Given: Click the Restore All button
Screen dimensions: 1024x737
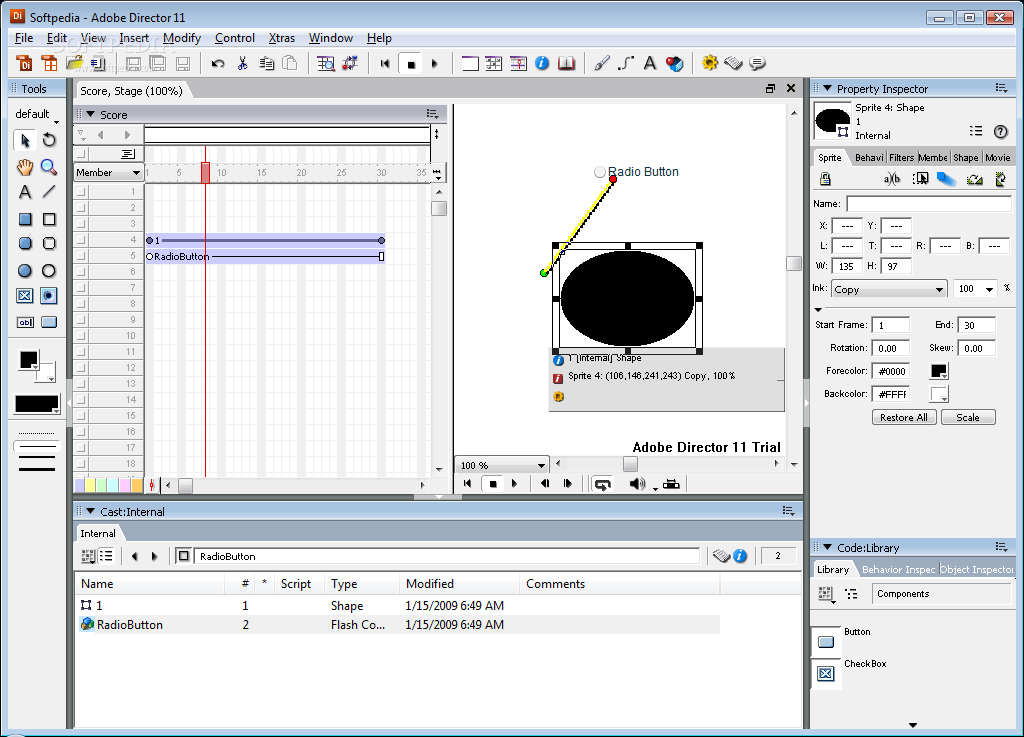Looking at the screenshot, I should click(904, 417).
